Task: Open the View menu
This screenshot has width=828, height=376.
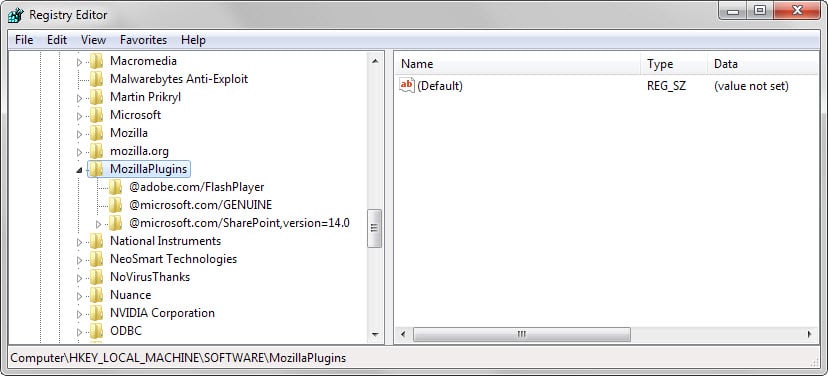Action: pos(93,40)
